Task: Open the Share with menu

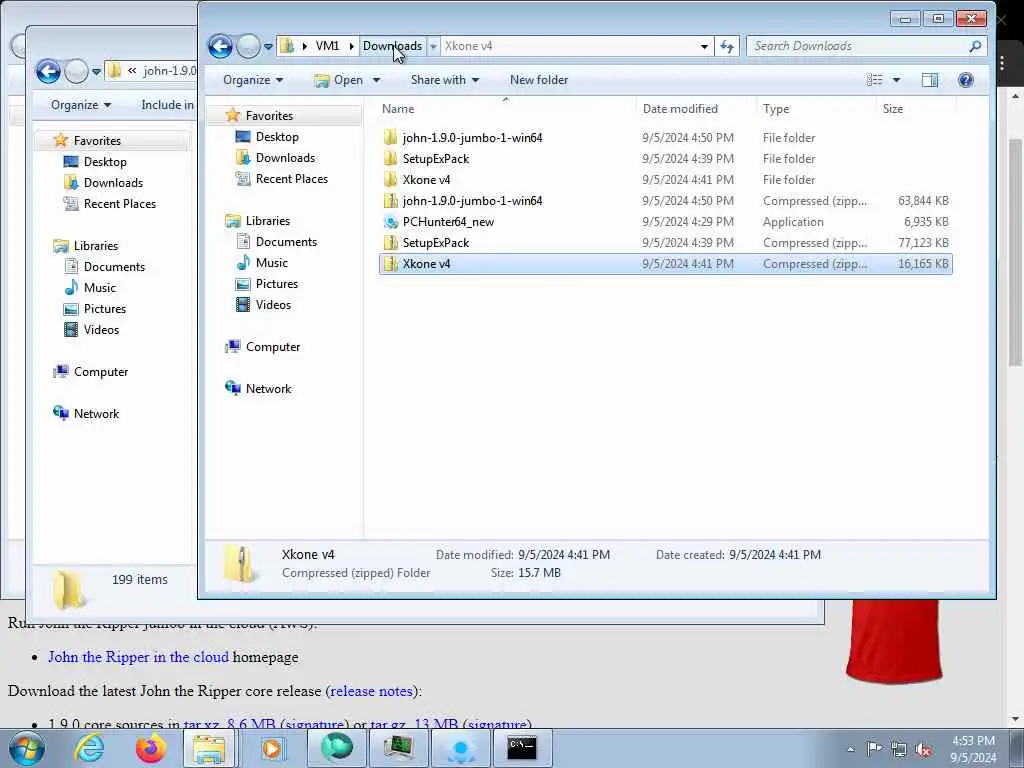Action: point(445,80)
